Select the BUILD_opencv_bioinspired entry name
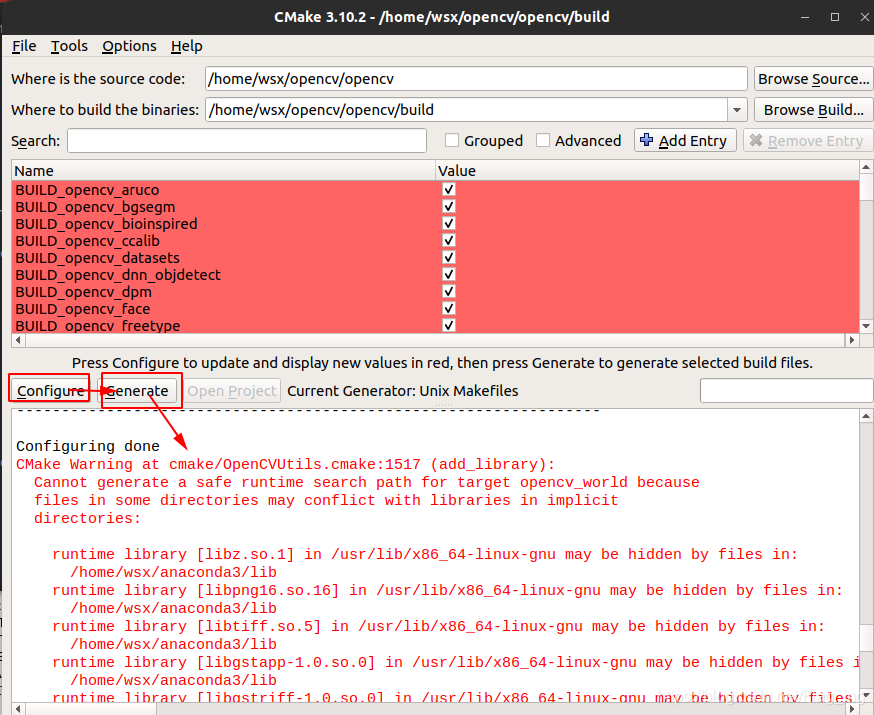The image size is (874, 715). 106,224
